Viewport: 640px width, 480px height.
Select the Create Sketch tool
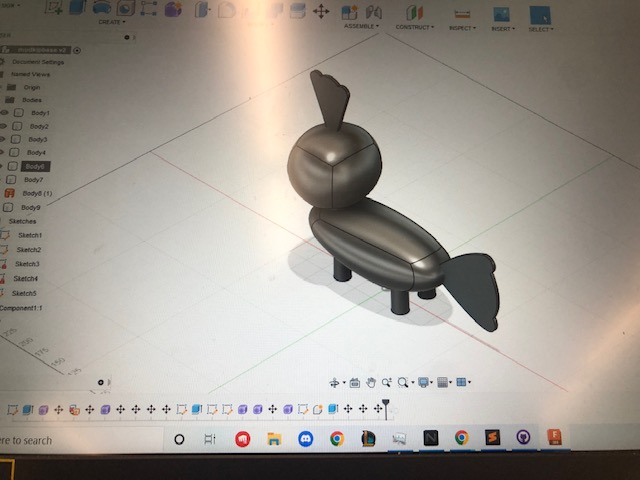click(x=54, y=7)
